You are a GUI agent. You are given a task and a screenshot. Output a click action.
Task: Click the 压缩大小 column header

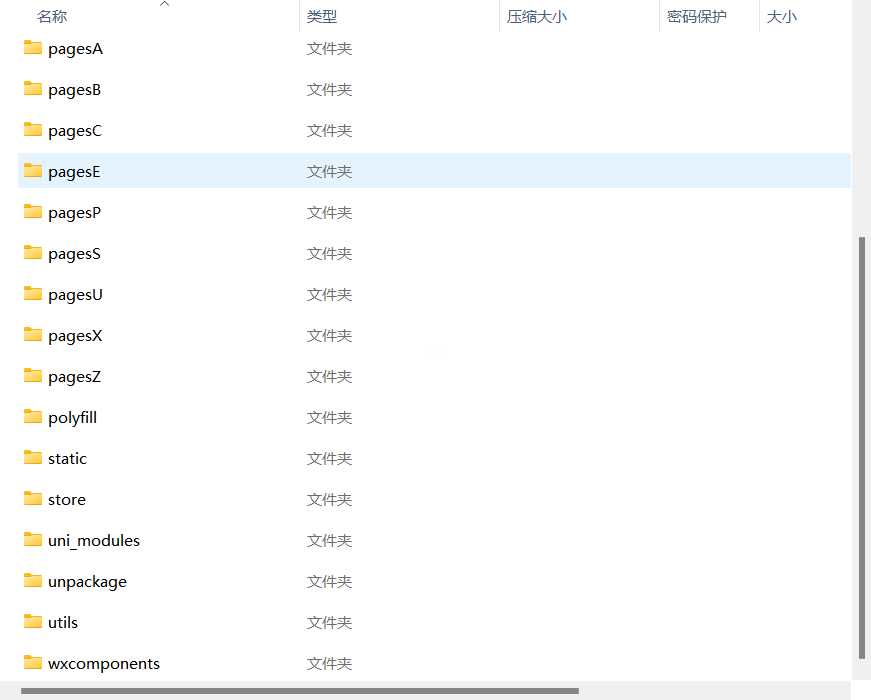(536, 17)
